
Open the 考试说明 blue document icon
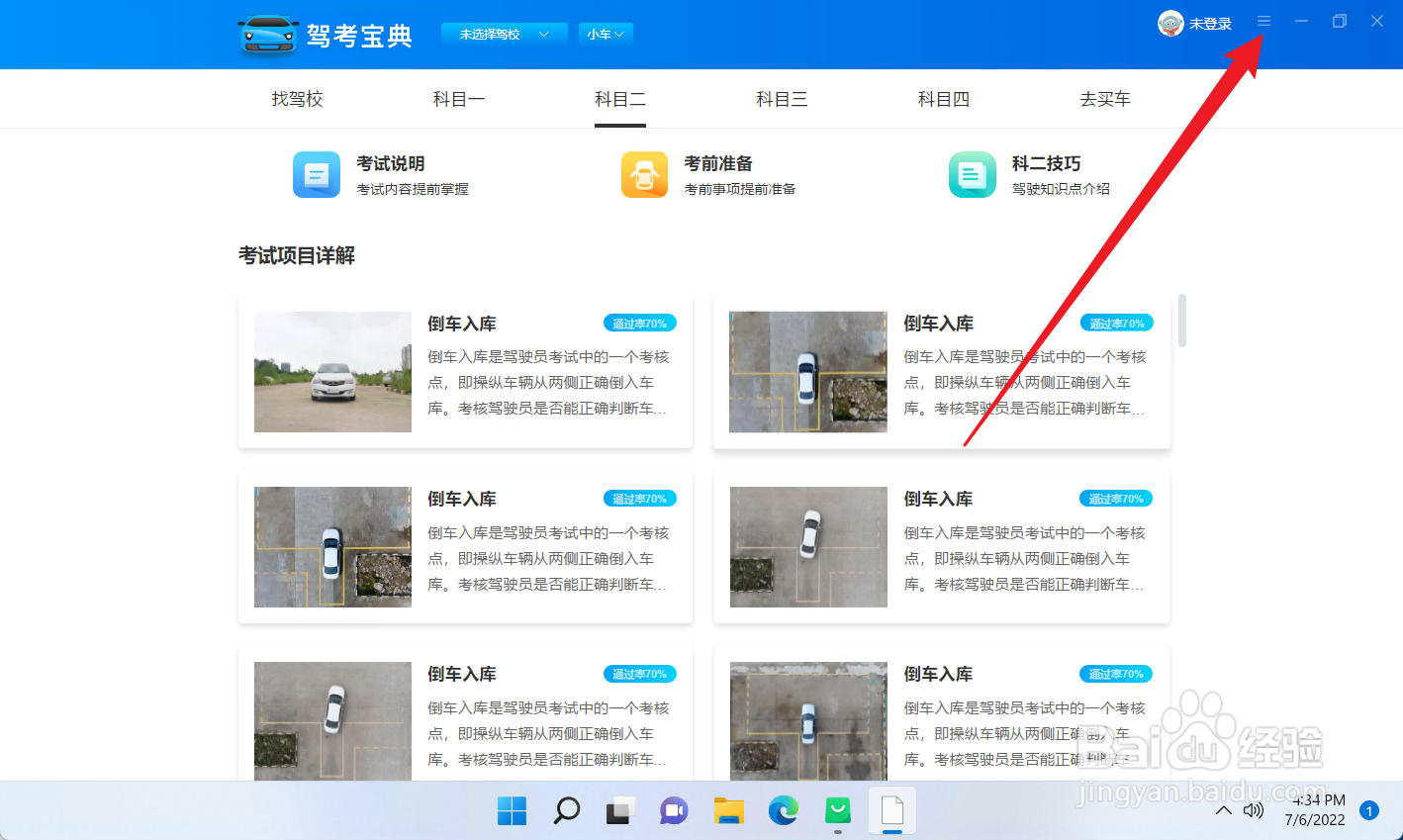317,175
